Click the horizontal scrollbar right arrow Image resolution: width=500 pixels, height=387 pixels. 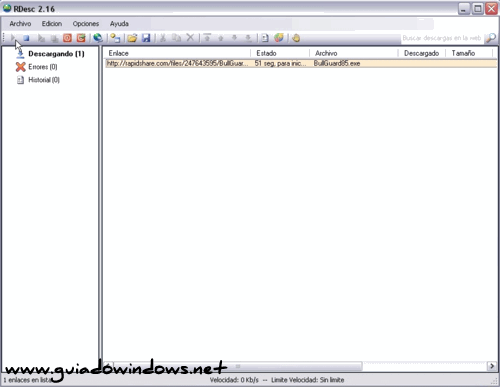pos(492,366)
